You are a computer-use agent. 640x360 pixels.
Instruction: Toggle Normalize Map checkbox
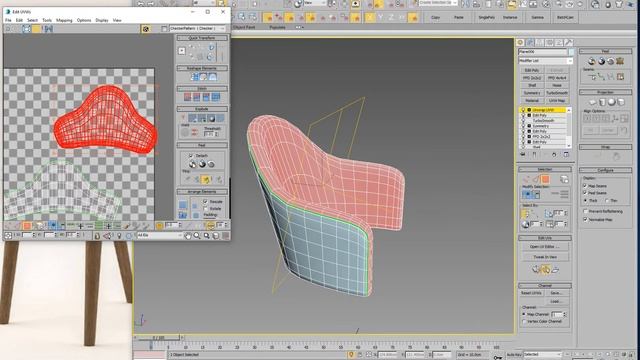[585, 220]
